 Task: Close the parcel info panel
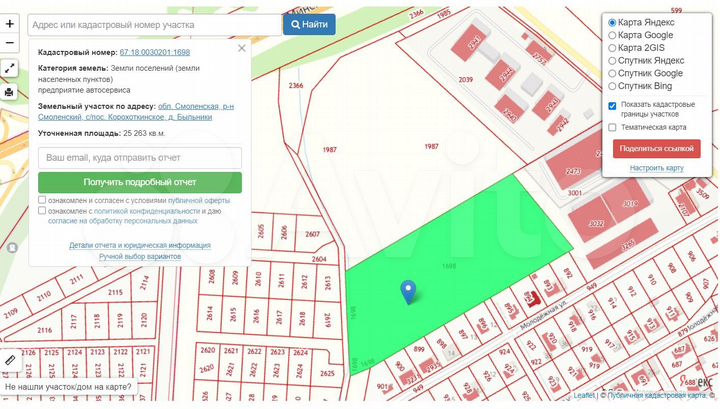241,47
